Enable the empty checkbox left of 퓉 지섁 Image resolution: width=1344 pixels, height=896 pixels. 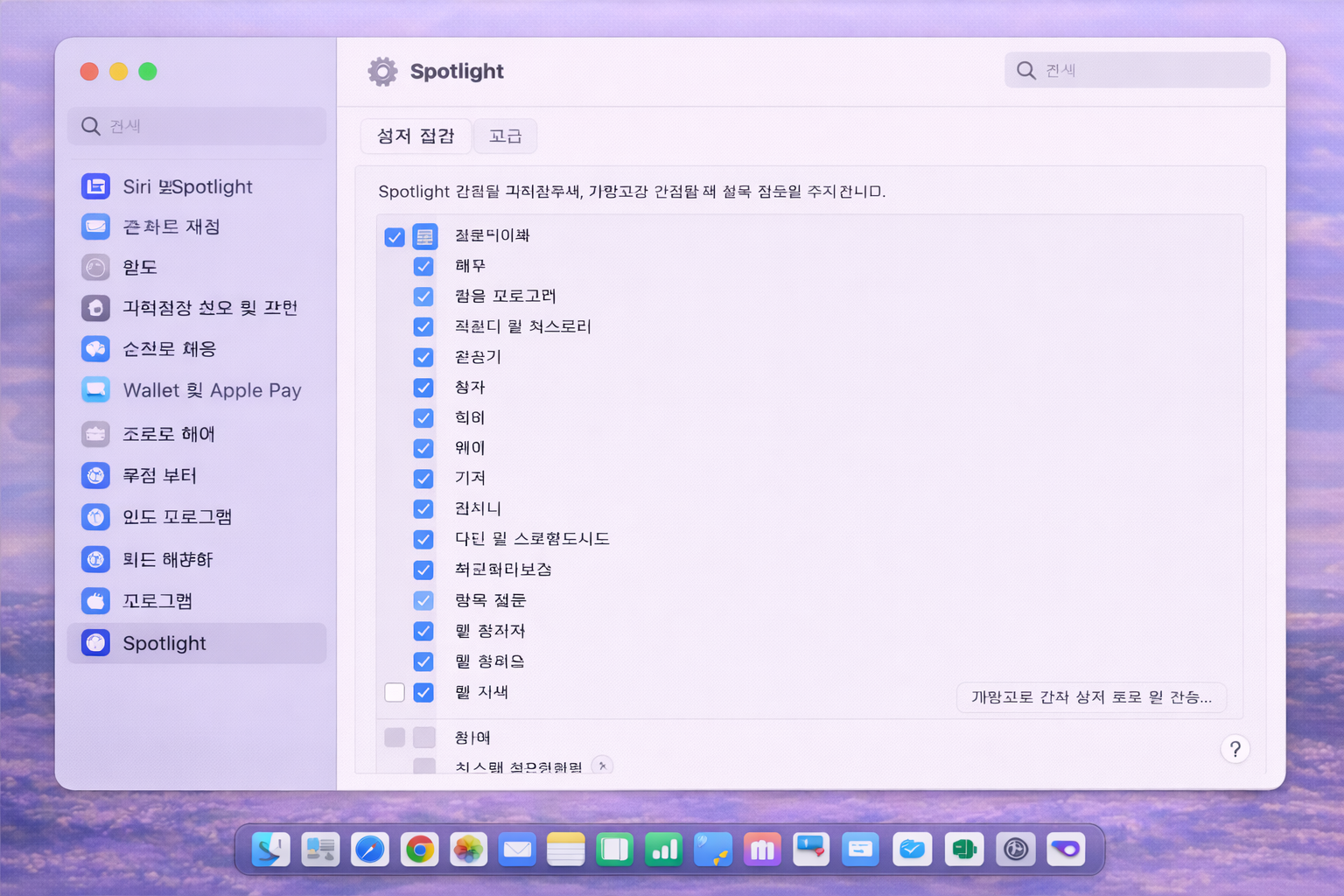395,692
